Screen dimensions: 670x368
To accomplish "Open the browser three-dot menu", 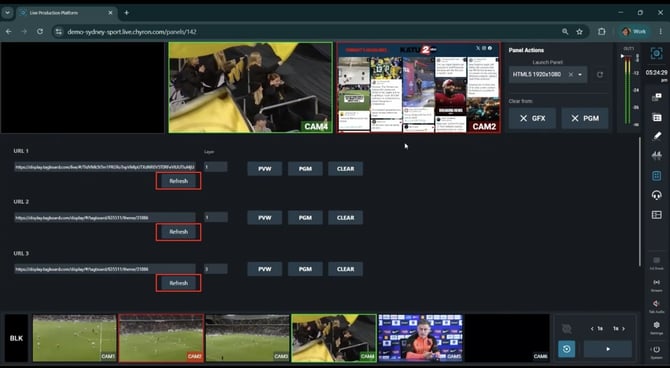I will coord(660,32).
